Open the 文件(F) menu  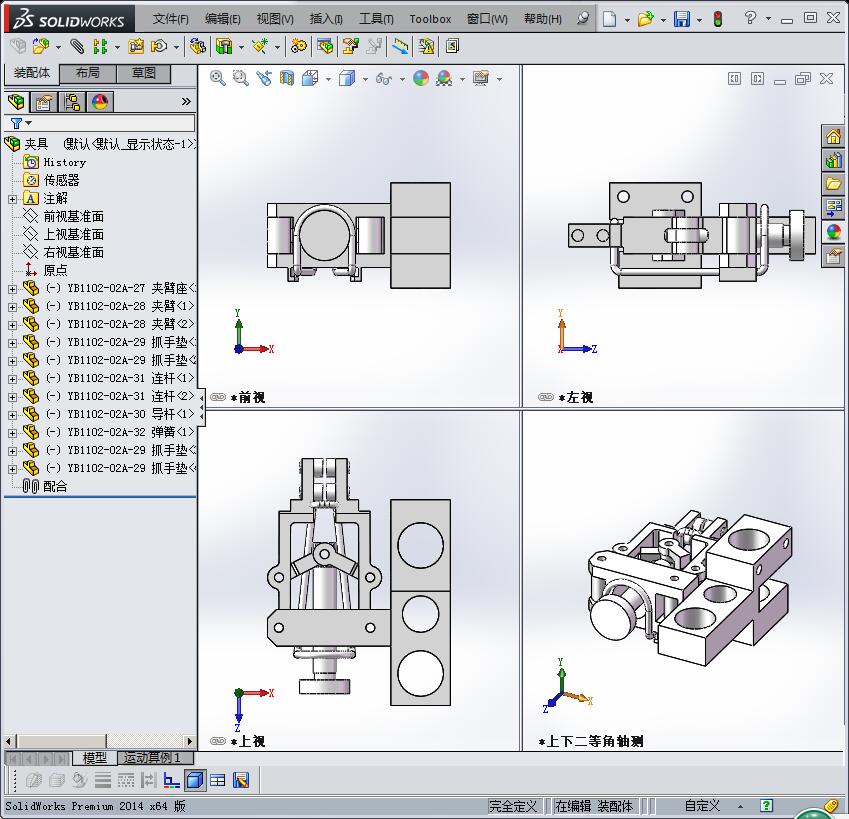171,19
